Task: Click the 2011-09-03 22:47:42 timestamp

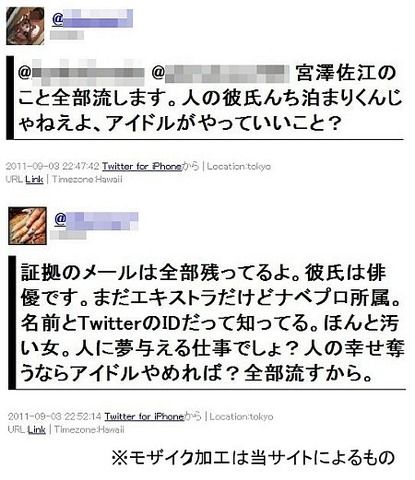Action: (x=53, y=166)
